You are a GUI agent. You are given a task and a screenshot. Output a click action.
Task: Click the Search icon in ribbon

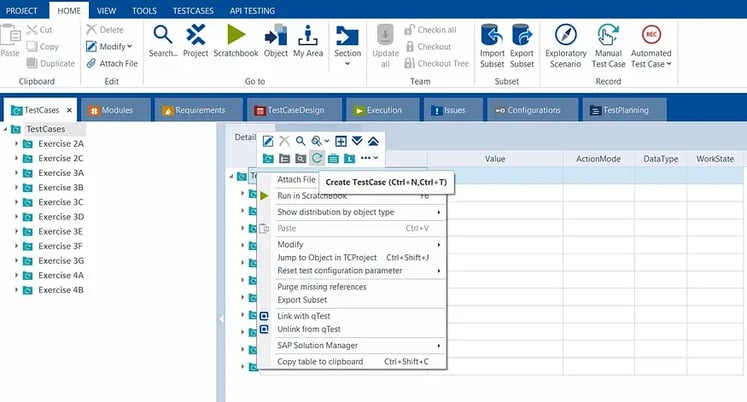tap(162, 35)
